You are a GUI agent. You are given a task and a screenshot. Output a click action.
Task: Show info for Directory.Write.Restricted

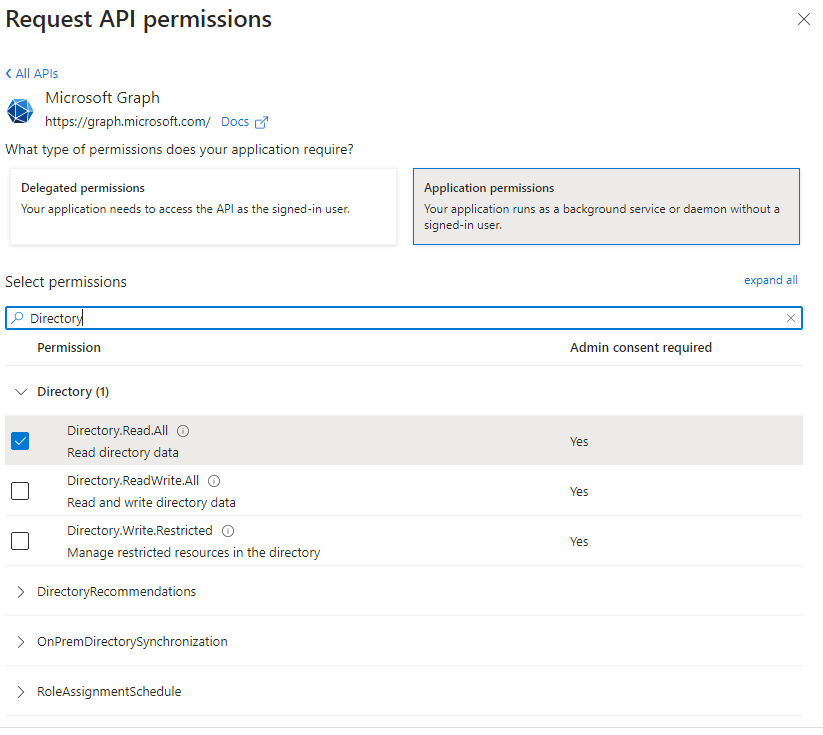click(228, 531)
